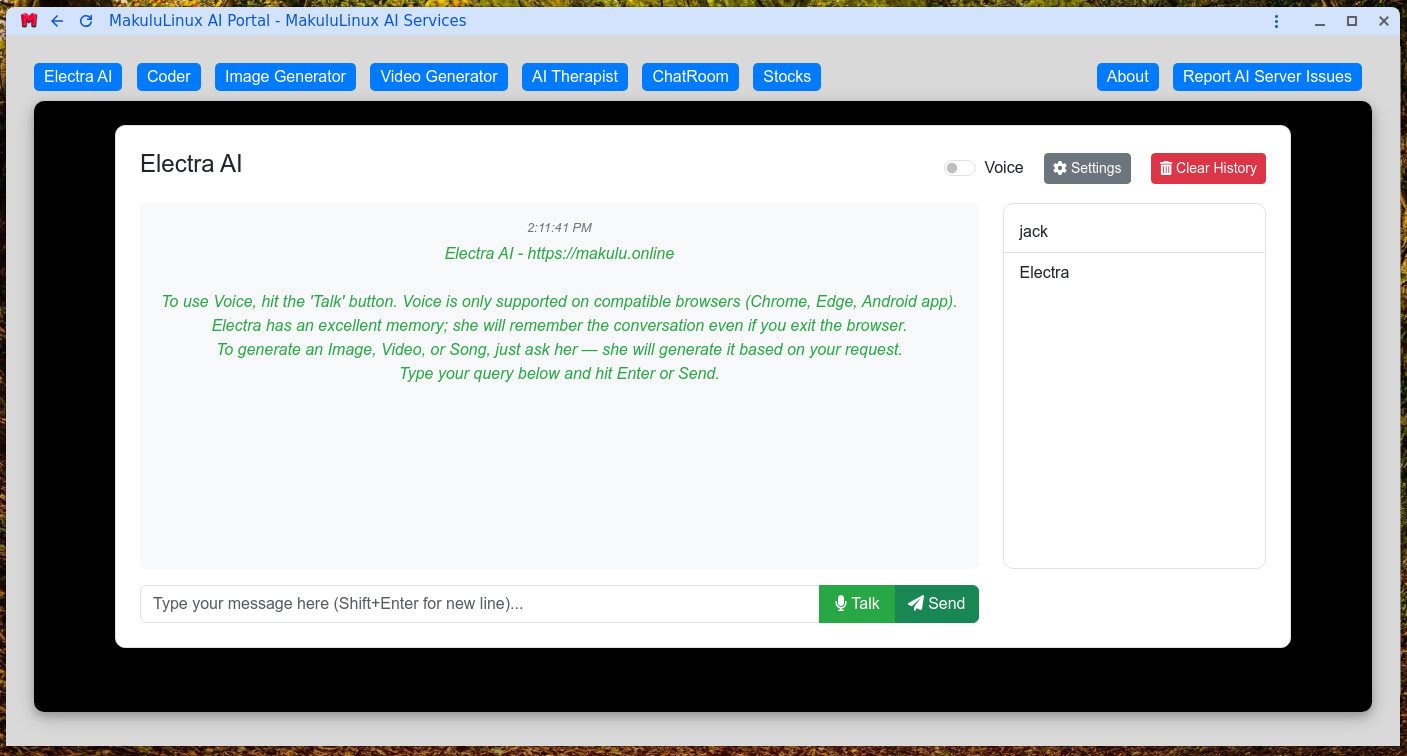Open the Video Generator page
The height and width of the screenshot is (756, 1407).
tap(439, 77)
